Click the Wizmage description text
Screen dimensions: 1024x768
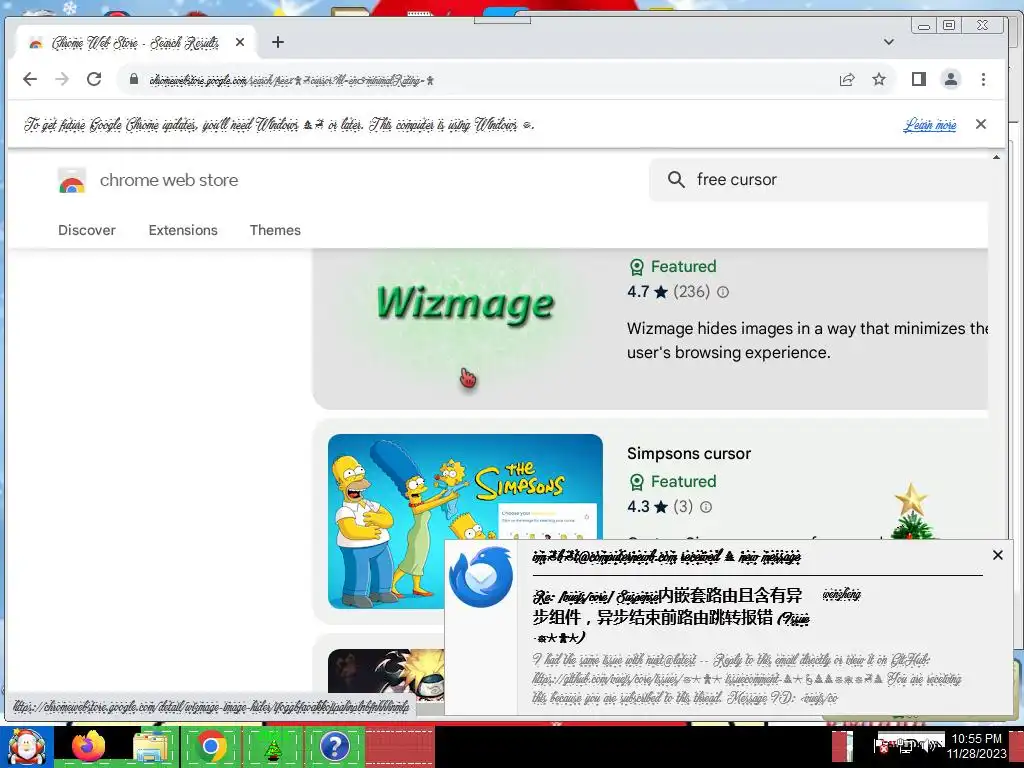(807, 340)
